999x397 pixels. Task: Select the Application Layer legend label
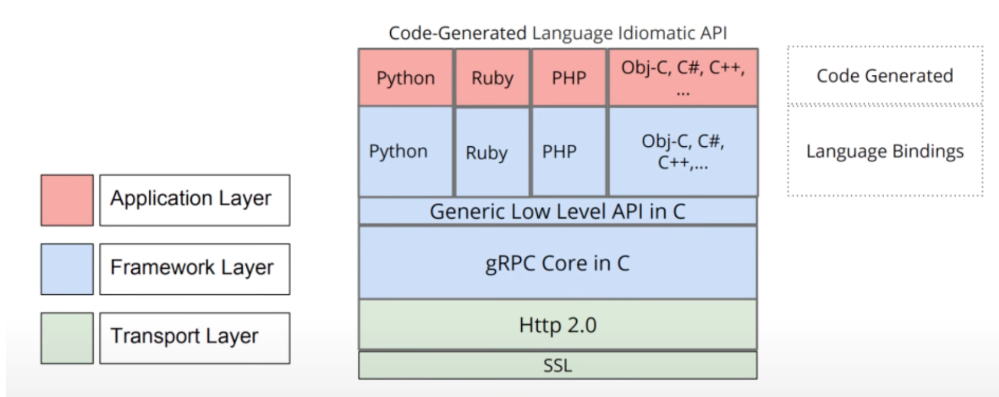pyautogui.click(x=194, y=200)
